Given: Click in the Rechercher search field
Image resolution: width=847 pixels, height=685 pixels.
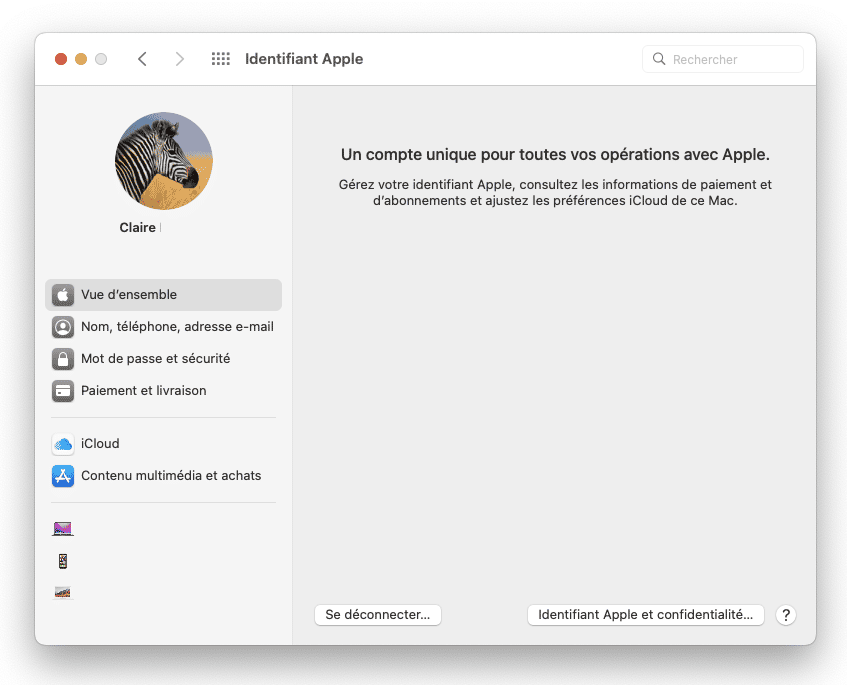Looking at the screenshot, I should point(723,59).
